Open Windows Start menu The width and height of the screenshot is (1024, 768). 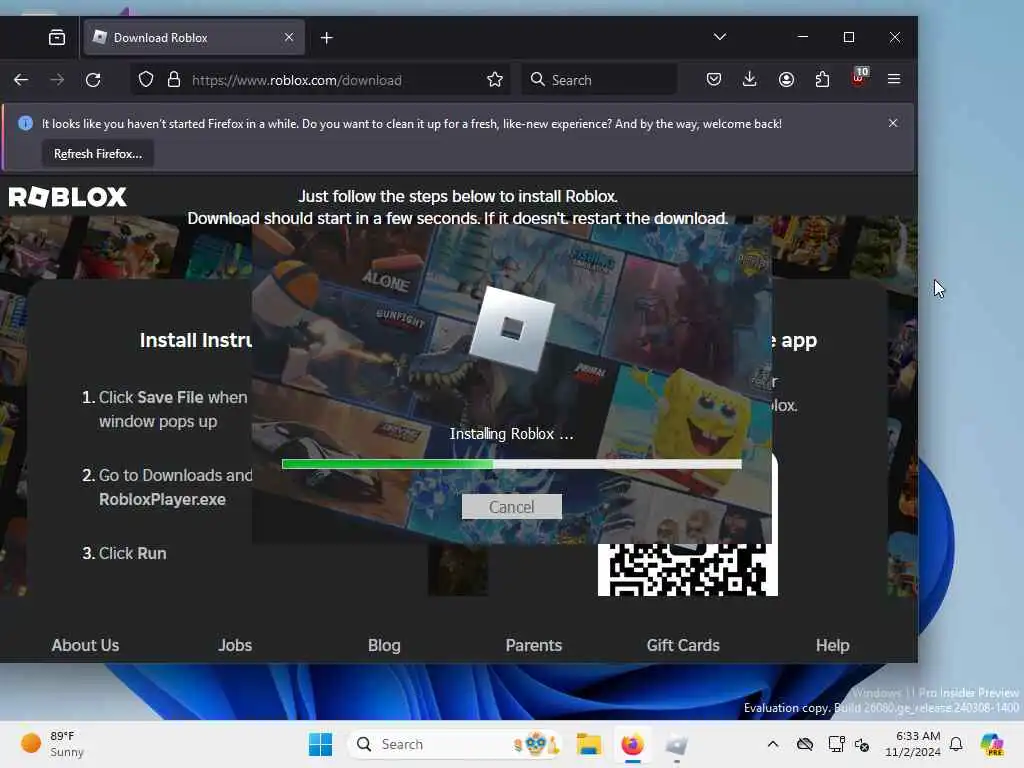coord(320,744)
